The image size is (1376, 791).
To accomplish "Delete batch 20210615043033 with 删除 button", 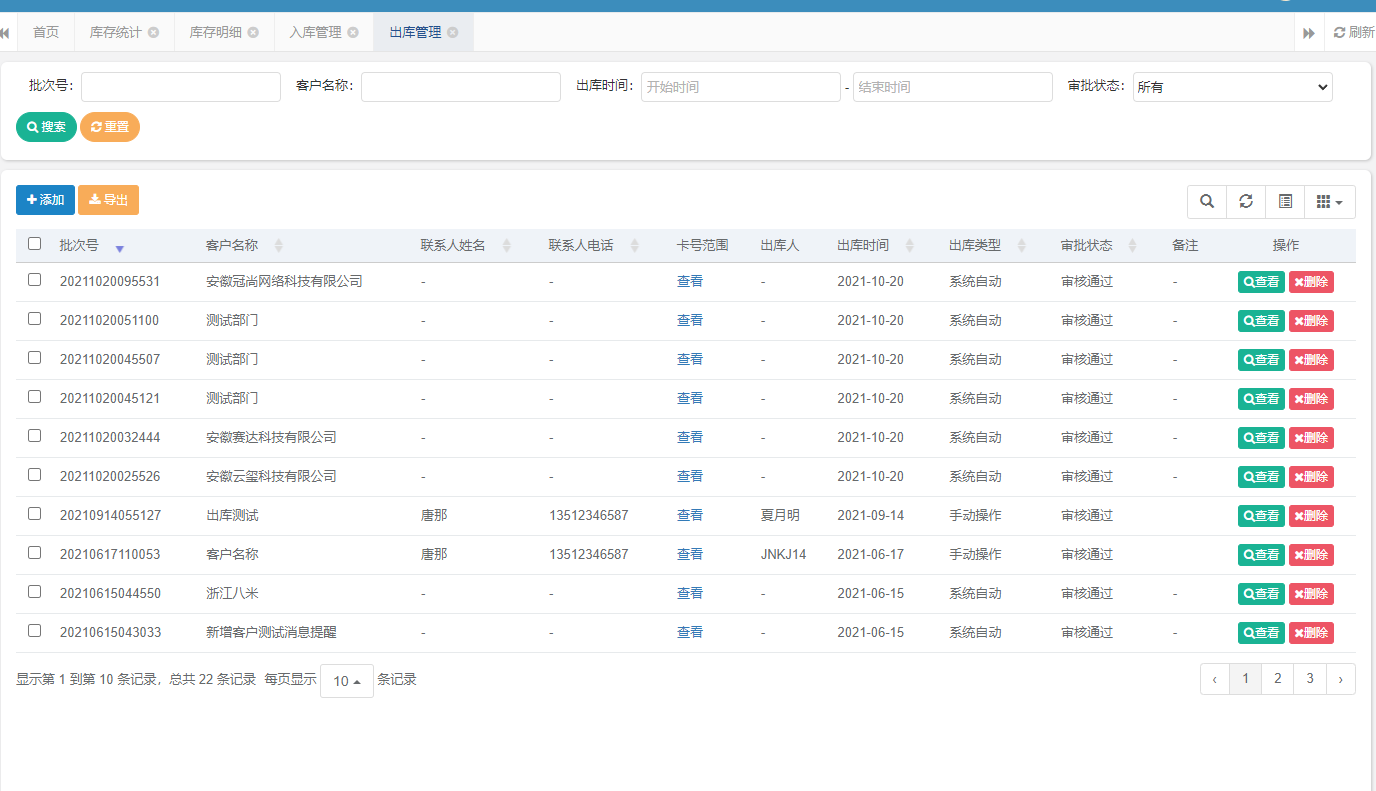I will coord(1311,633).
